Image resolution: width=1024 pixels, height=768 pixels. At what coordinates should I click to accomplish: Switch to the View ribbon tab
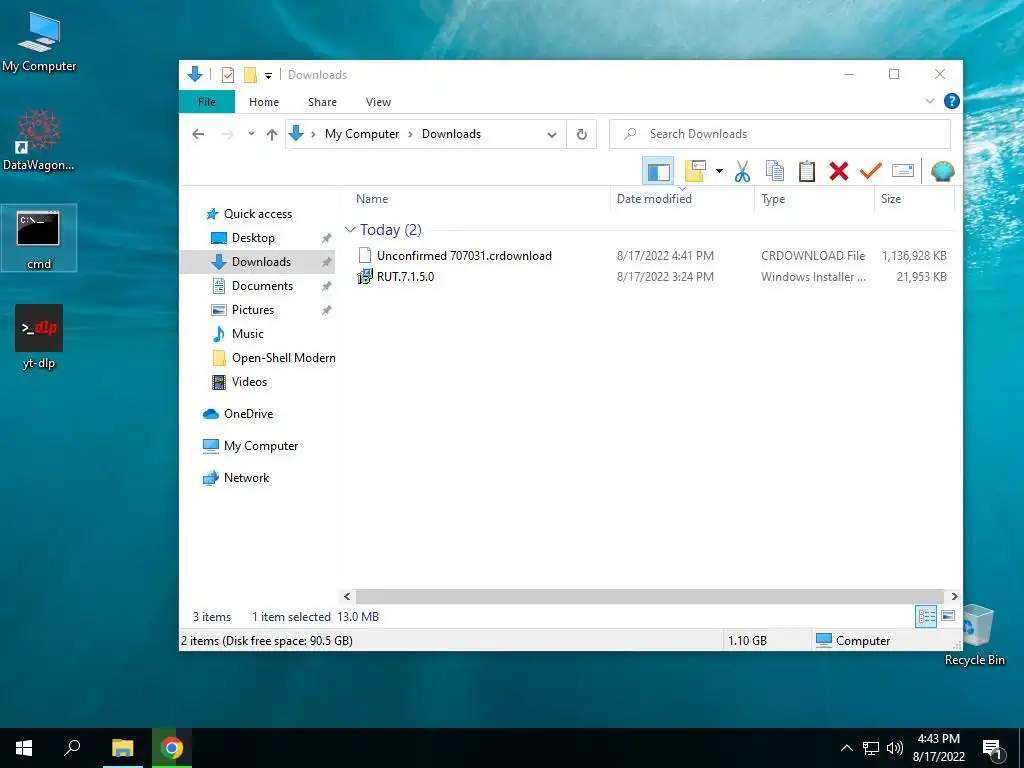(378, 102)
